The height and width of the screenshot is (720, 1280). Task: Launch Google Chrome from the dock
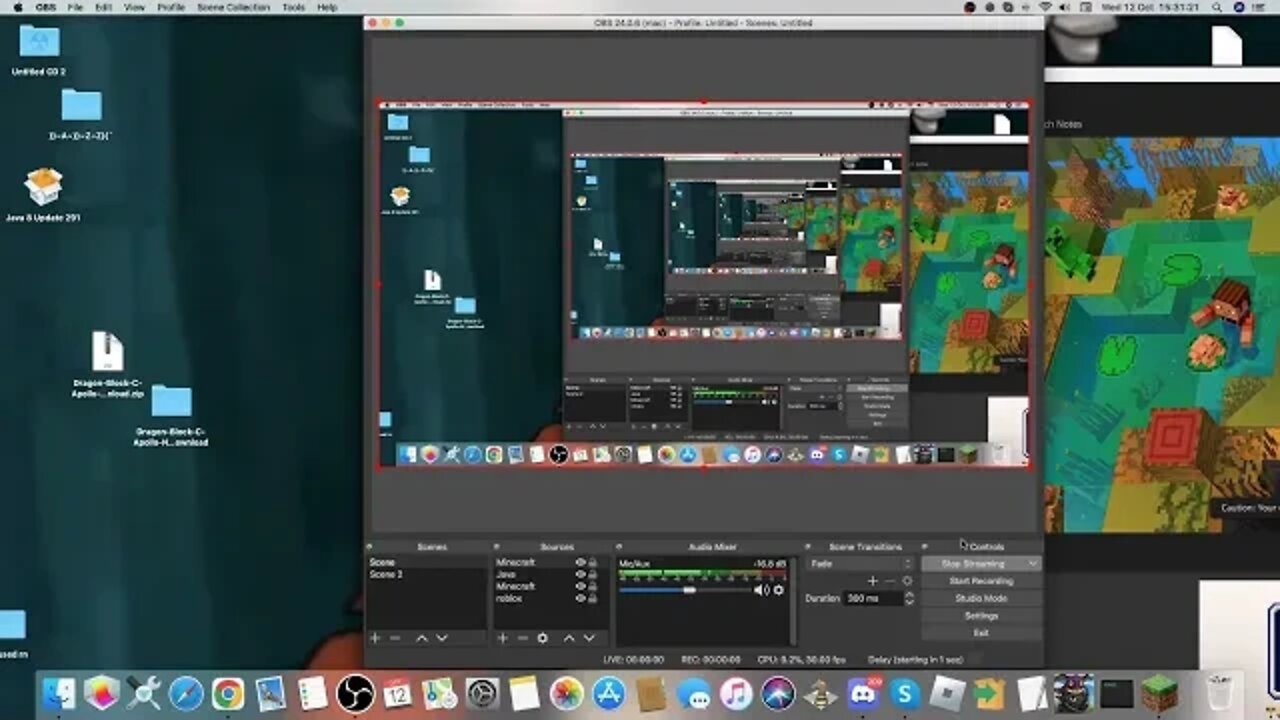[x=228, y=693]
